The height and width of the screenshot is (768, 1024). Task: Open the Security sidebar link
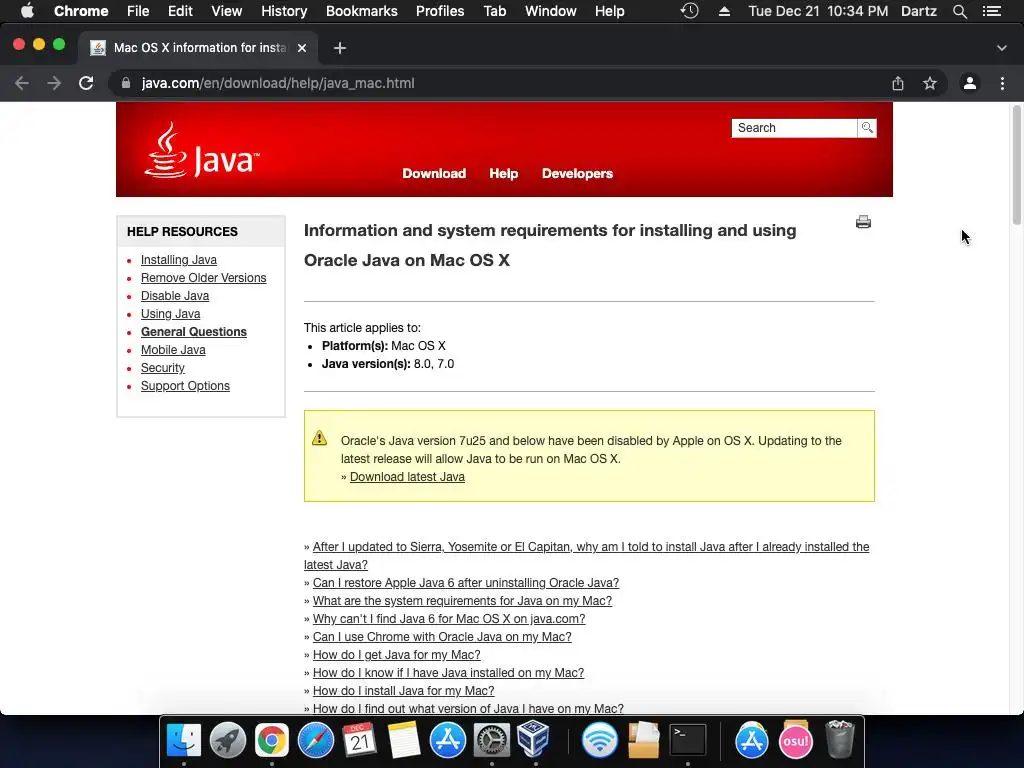point(163,368)
